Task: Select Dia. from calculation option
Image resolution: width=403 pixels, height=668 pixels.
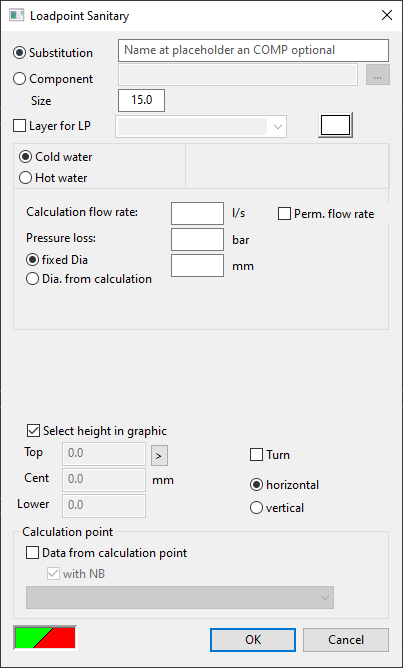Action: tap(89, 279)
